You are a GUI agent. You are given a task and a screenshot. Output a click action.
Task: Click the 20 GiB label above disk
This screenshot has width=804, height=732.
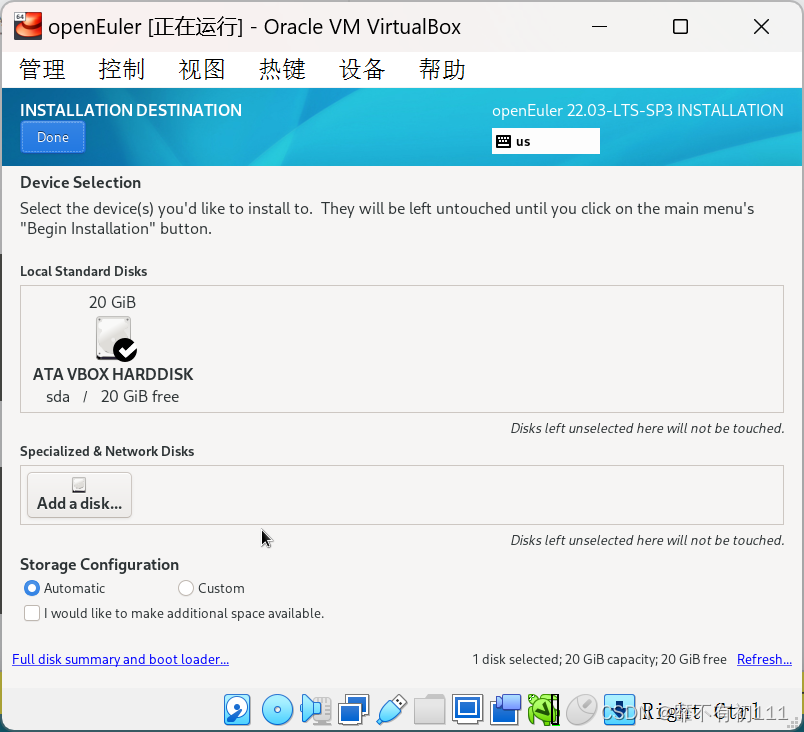(112, 302)
